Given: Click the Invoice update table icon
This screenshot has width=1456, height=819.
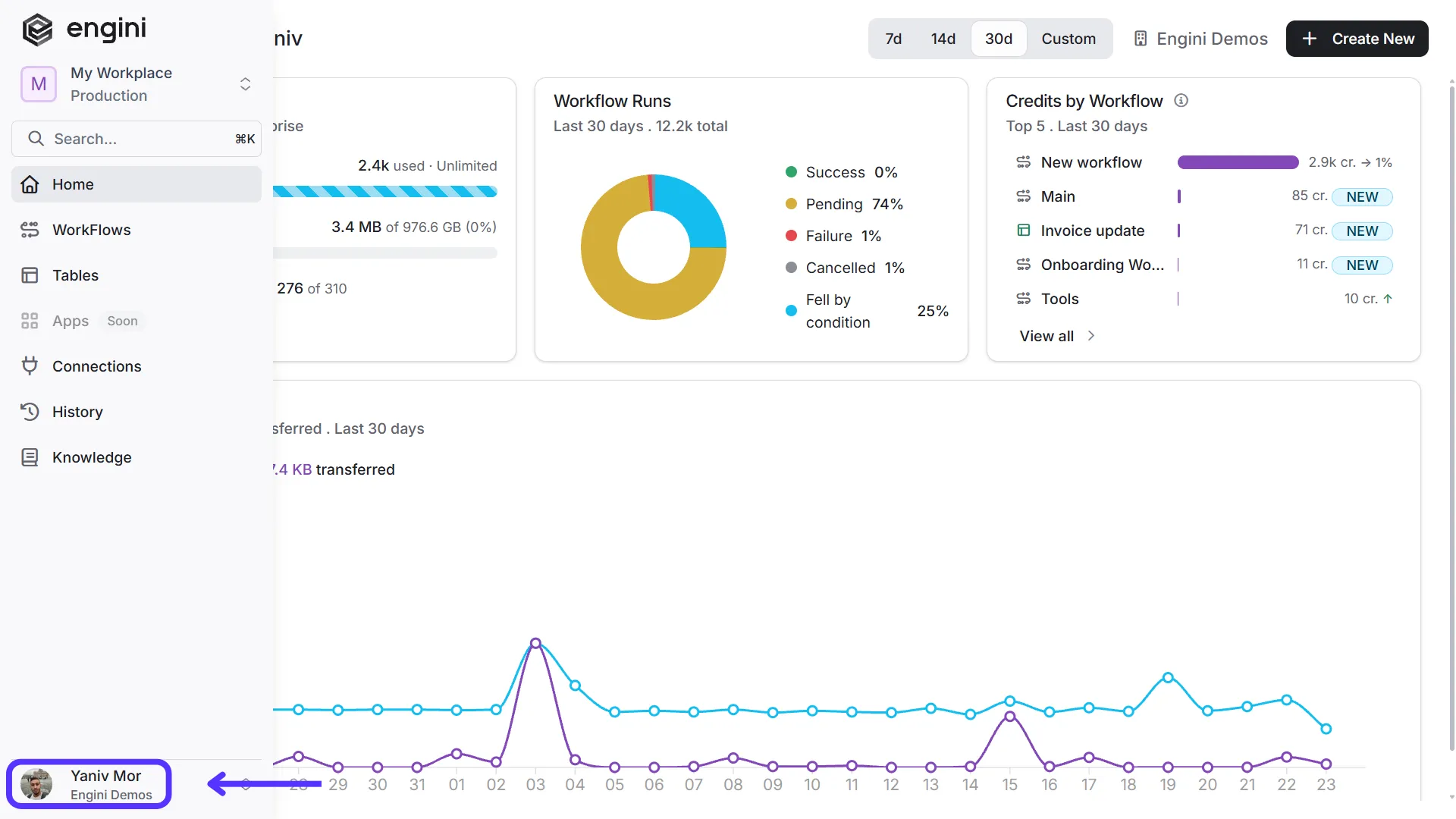Looking at the screenshot, I should tap(1024, 231).
